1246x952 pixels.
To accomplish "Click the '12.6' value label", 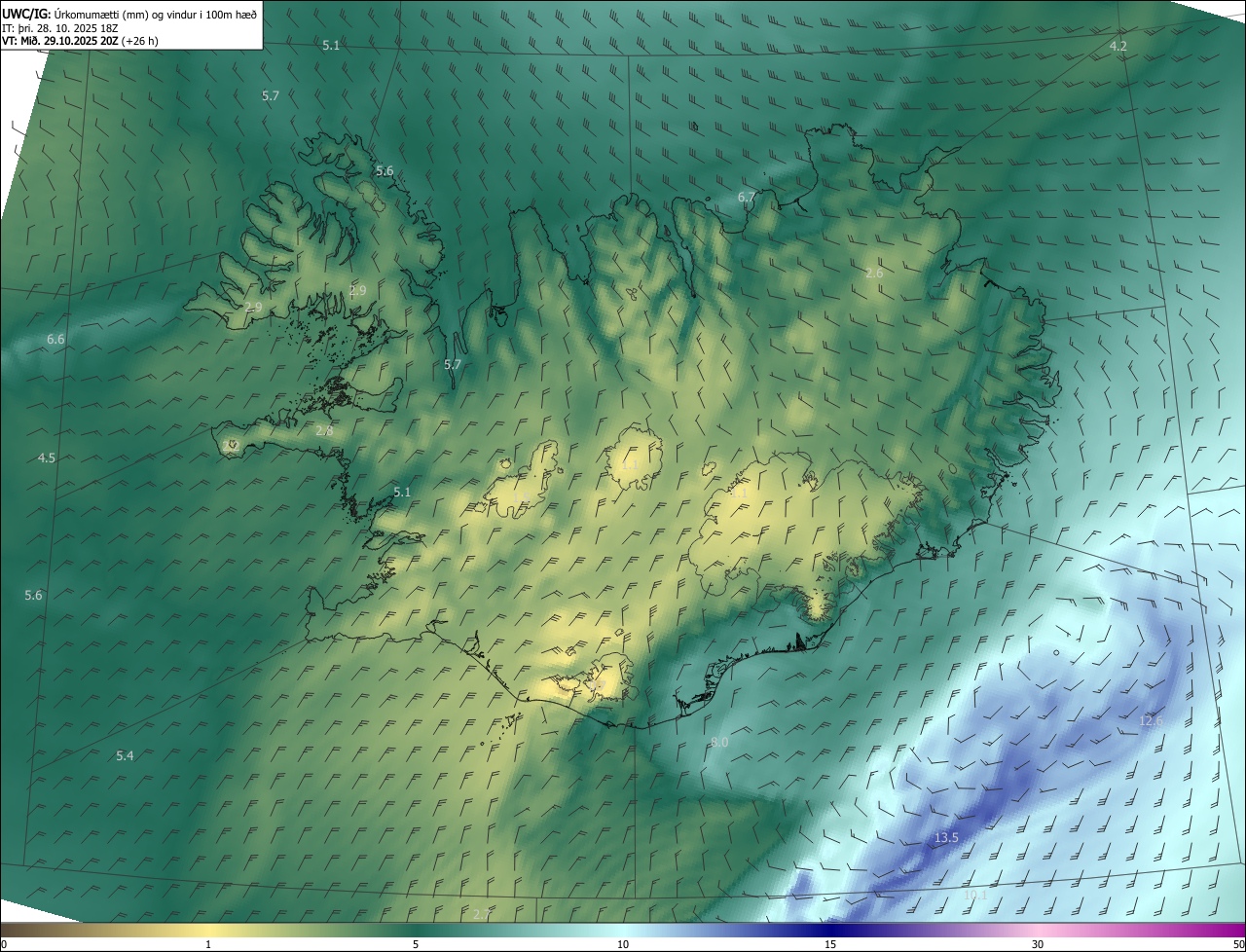I will click(1152, 720).
